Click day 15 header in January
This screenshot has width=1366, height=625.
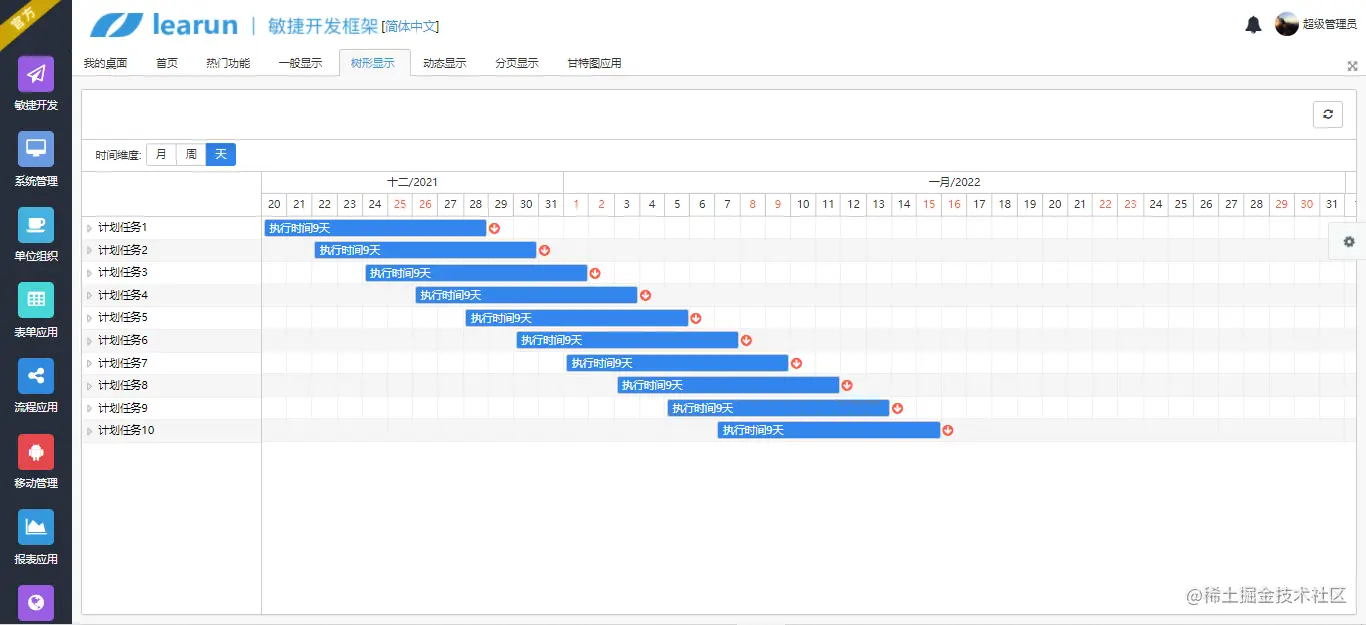929,204
